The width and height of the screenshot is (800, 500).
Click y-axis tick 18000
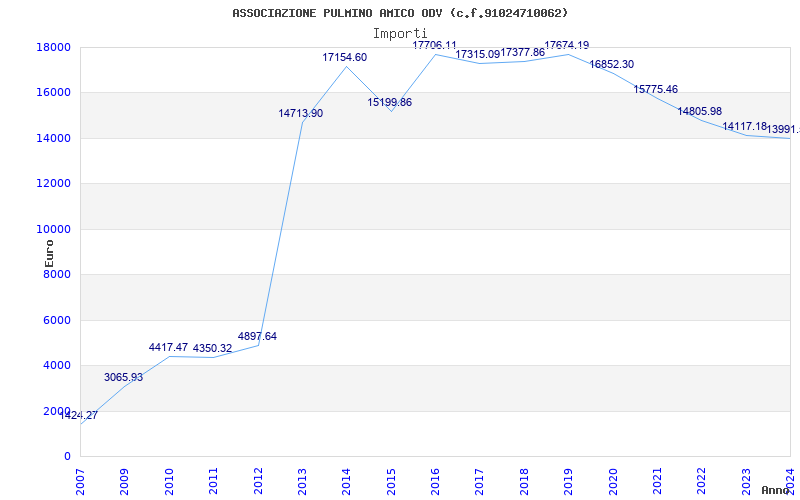tap(53, 47)
